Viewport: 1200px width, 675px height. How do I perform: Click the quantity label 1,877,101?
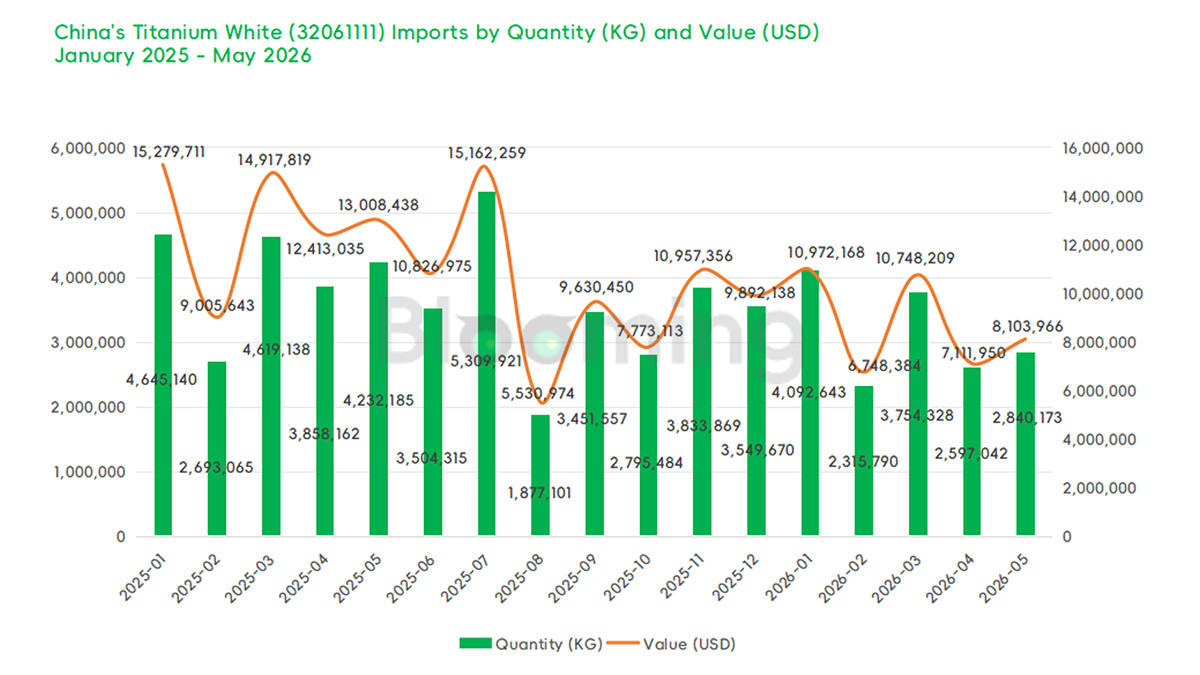(541, 493)
